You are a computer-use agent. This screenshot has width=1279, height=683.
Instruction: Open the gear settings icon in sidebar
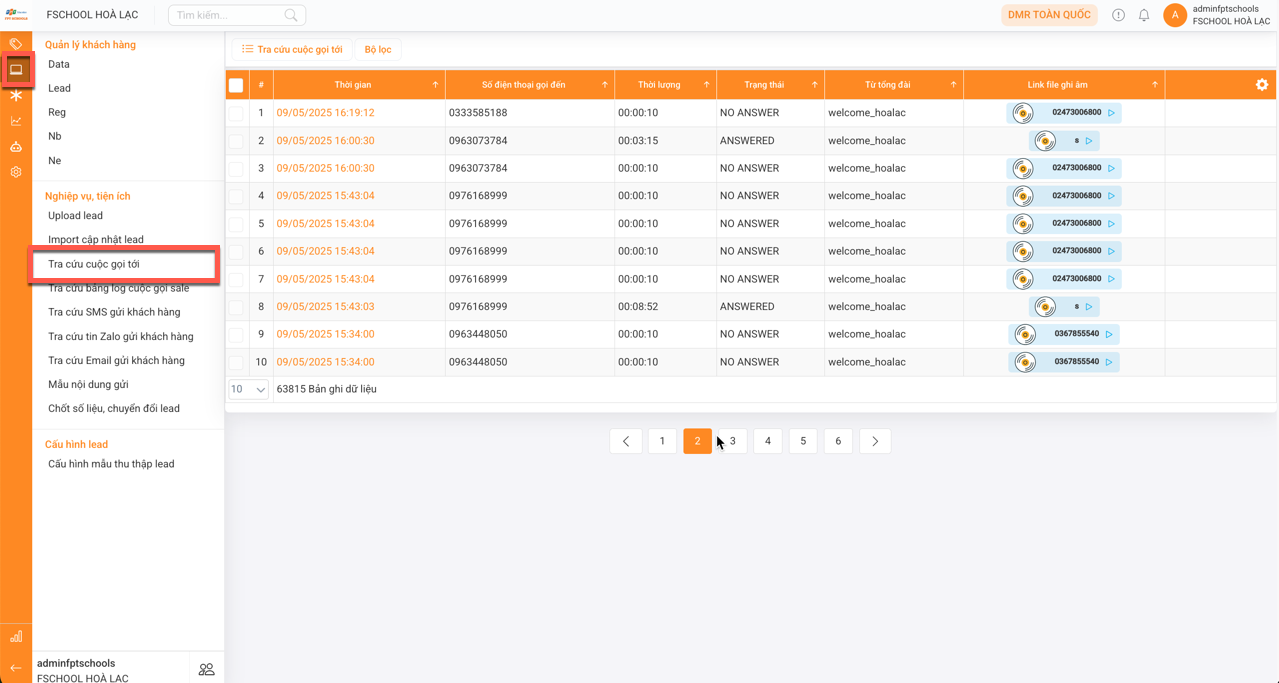point(16,172)
